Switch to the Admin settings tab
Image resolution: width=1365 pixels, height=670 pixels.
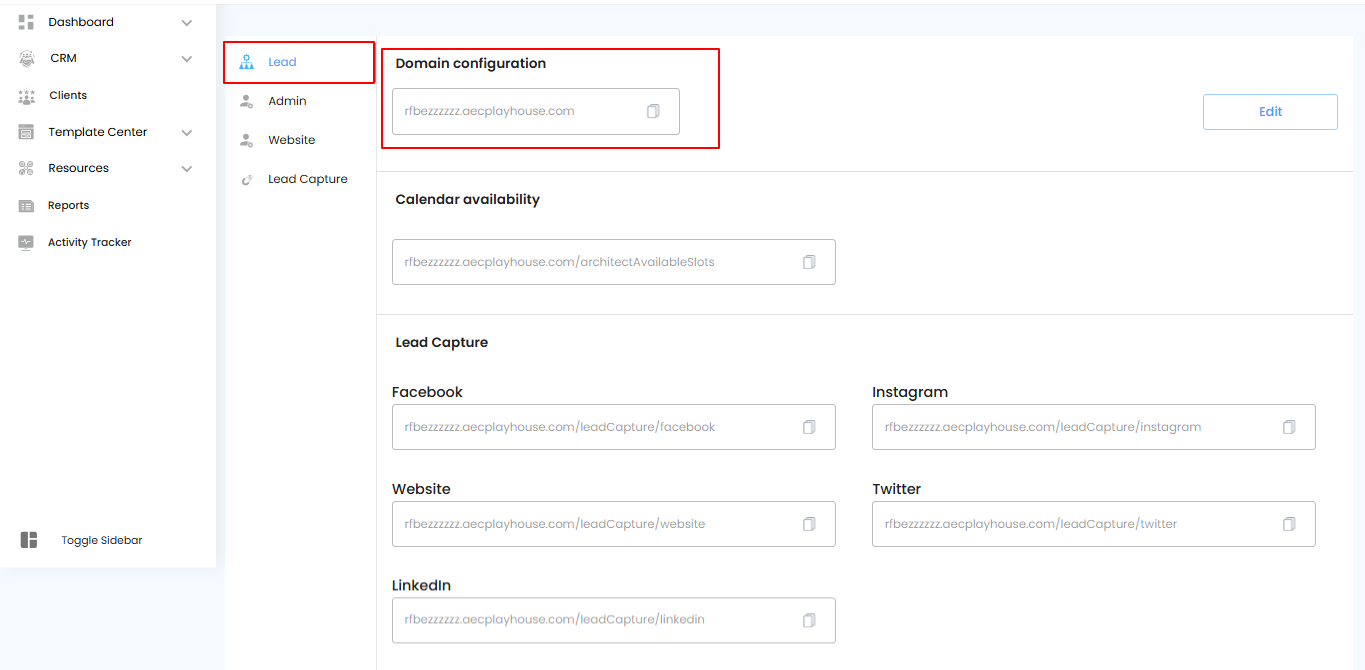287,101
